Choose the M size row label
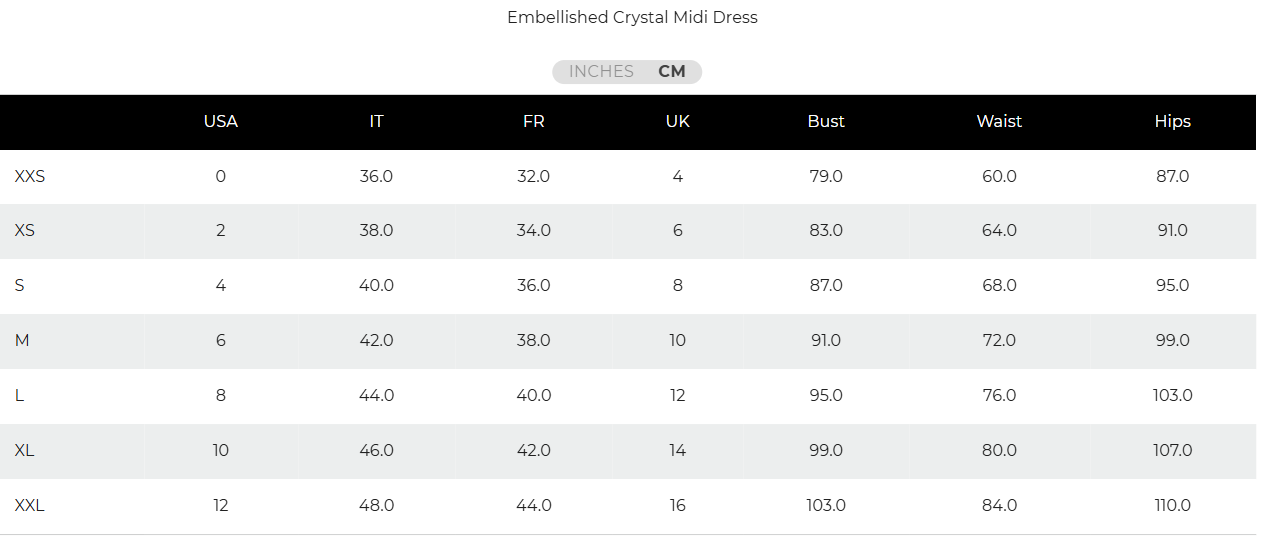 click(x=22, y=340)
